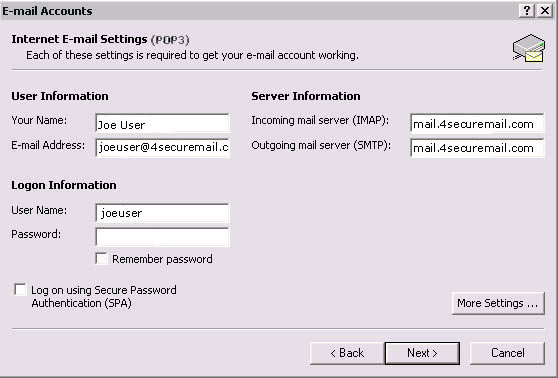This screenshot has width=558, height=378.
Task: Click the Server Information heading
Action: 306,96
